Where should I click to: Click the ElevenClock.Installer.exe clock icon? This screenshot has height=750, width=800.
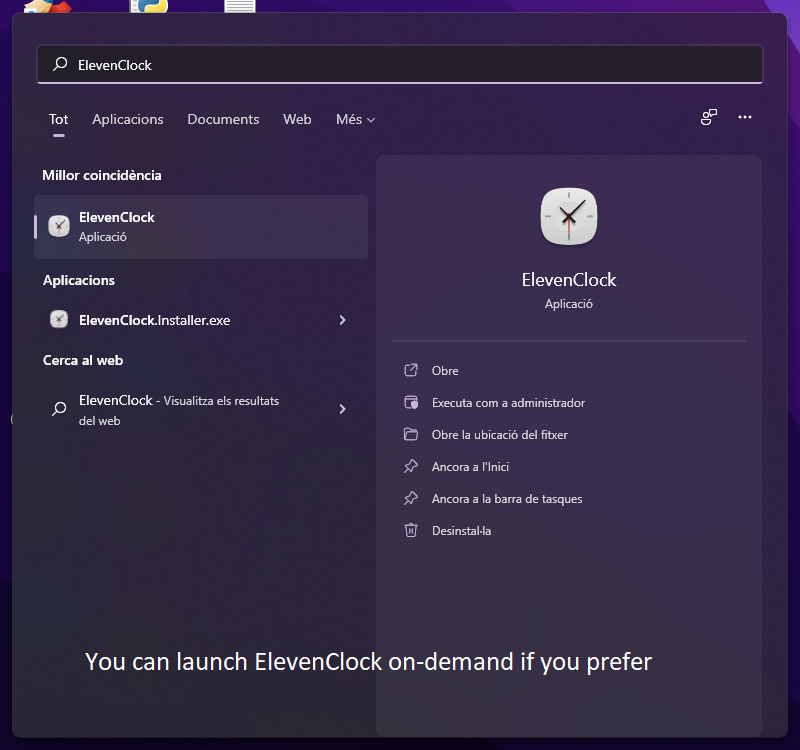point(59,320)
